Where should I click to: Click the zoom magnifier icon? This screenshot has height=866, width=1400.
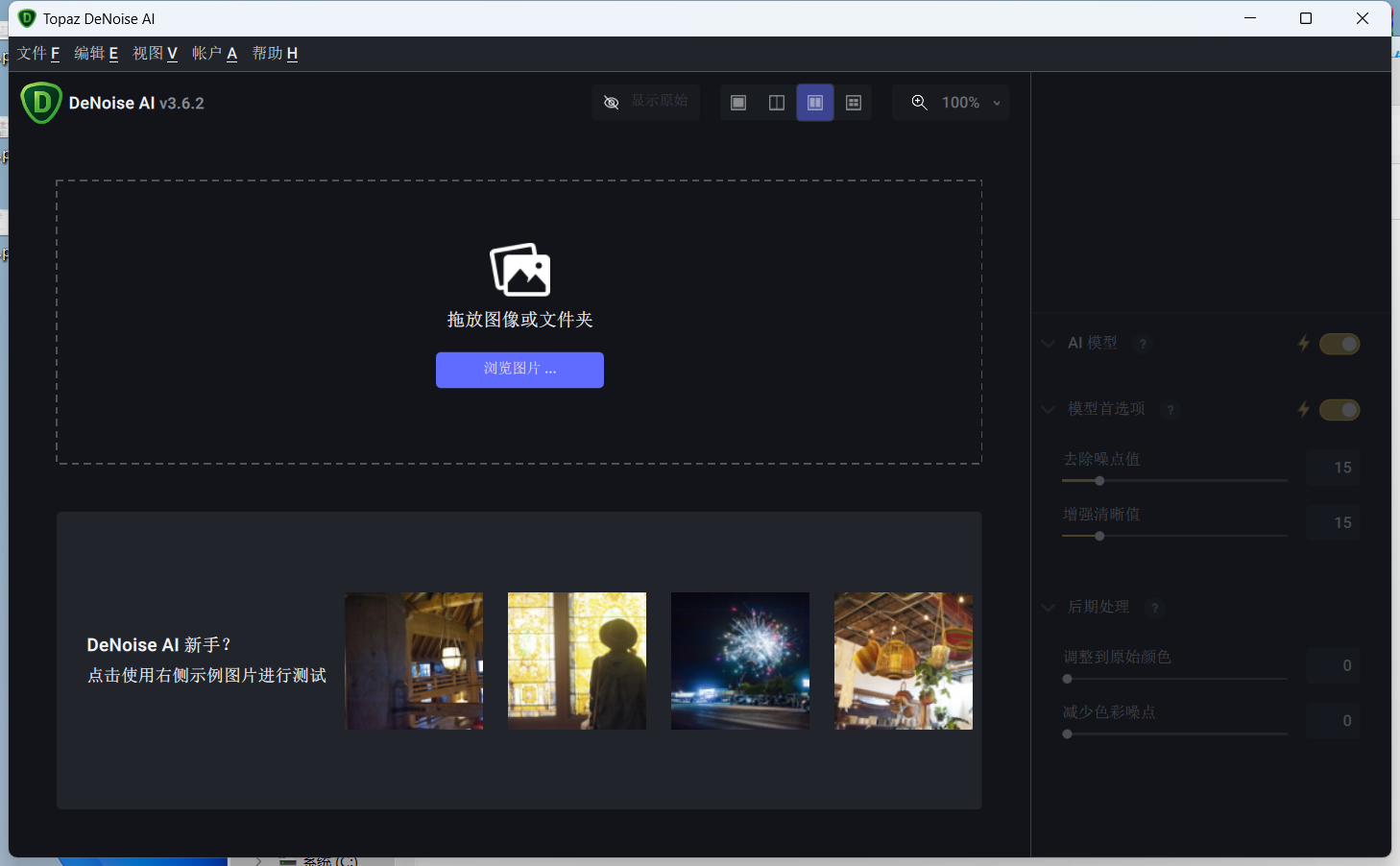[x=919, y=102]
